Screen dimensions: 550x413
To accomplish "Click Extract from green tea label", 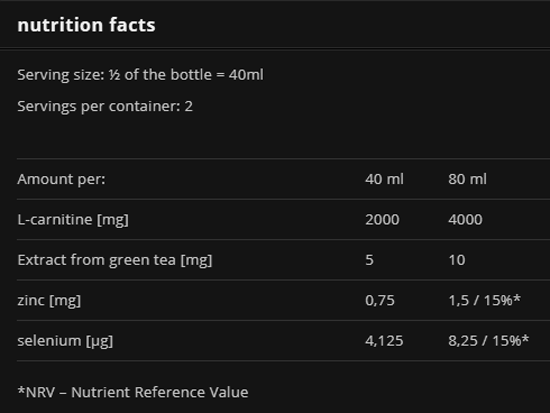I will (115, 260).
